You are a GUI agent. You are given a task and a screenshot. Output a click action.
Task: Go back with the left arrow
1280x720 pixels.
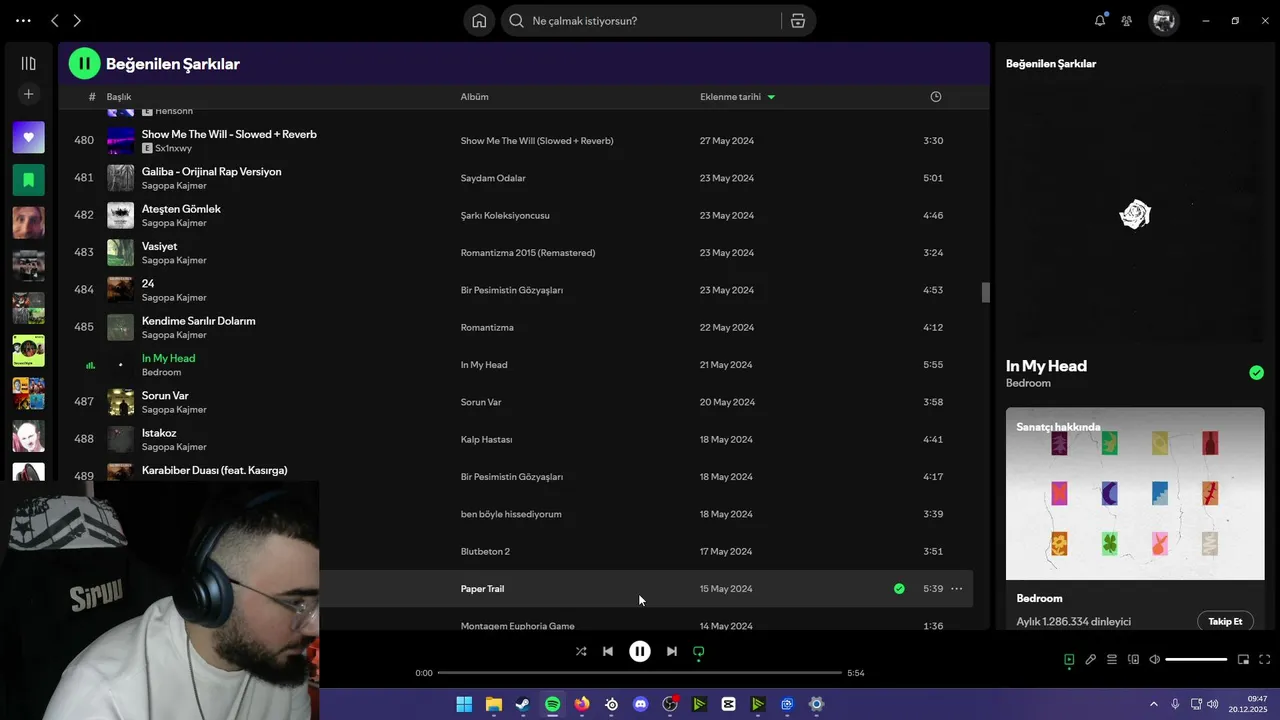pos(55,21)
